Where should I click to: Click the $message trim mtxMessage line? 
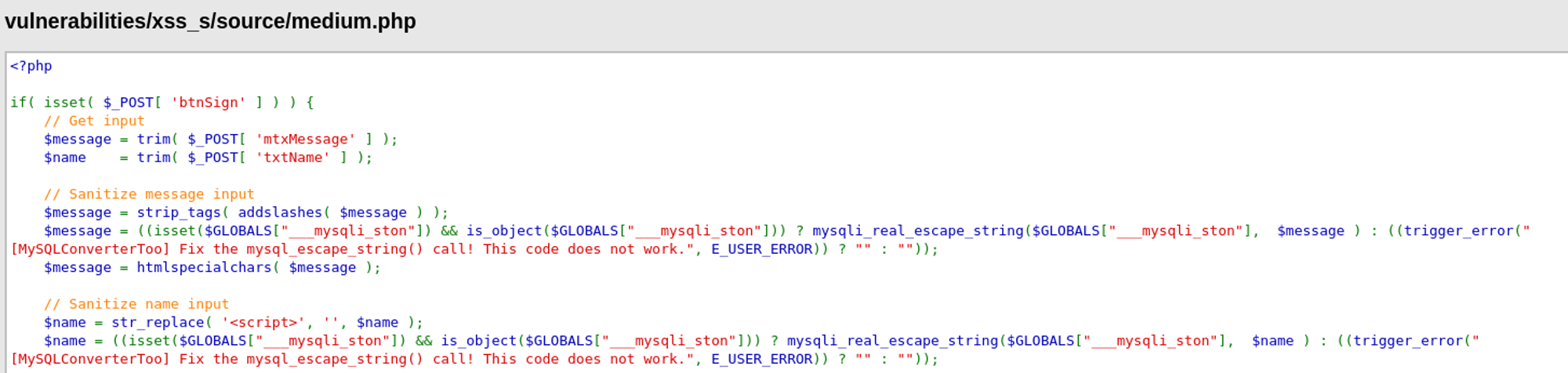click(221, 139)
